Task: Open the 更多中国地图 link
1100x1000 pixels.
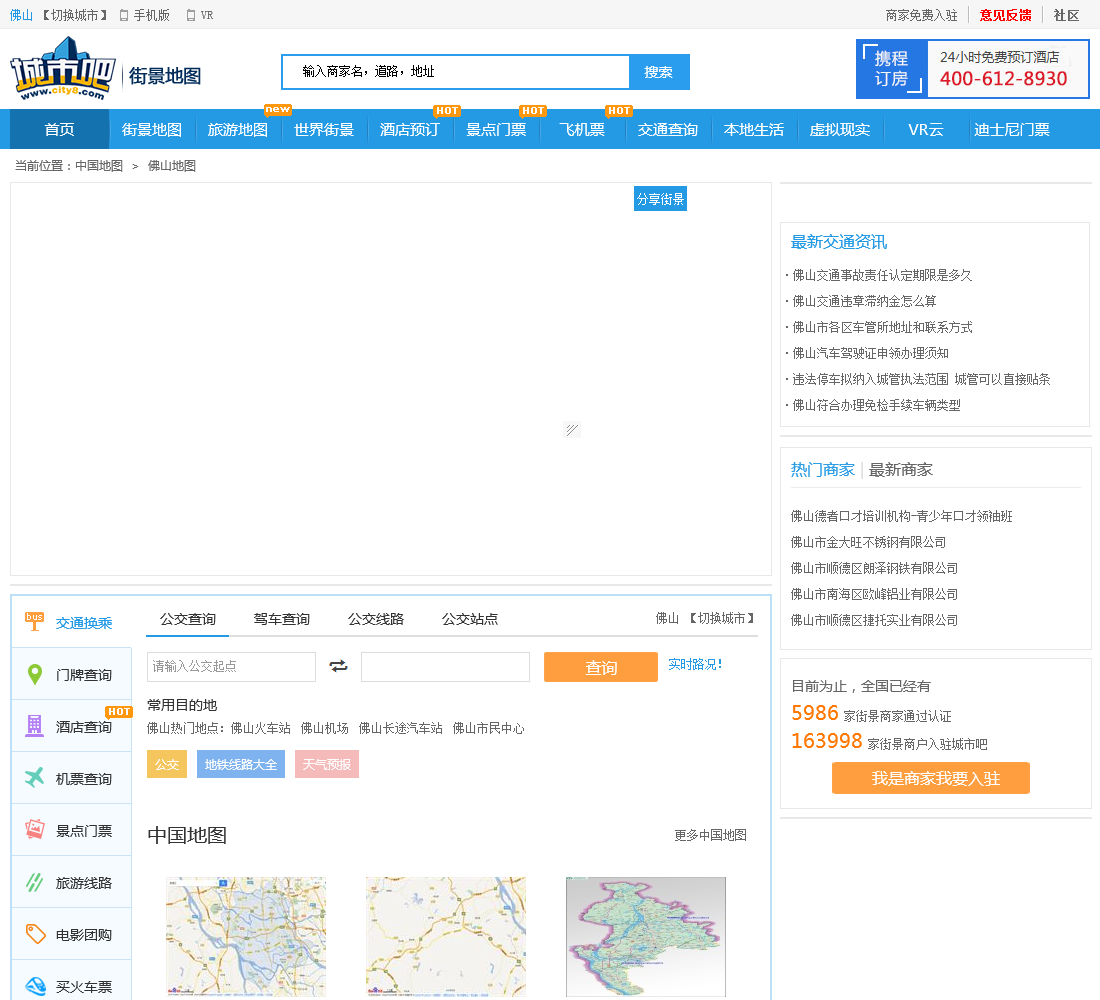Action: (x=710, y=835)
